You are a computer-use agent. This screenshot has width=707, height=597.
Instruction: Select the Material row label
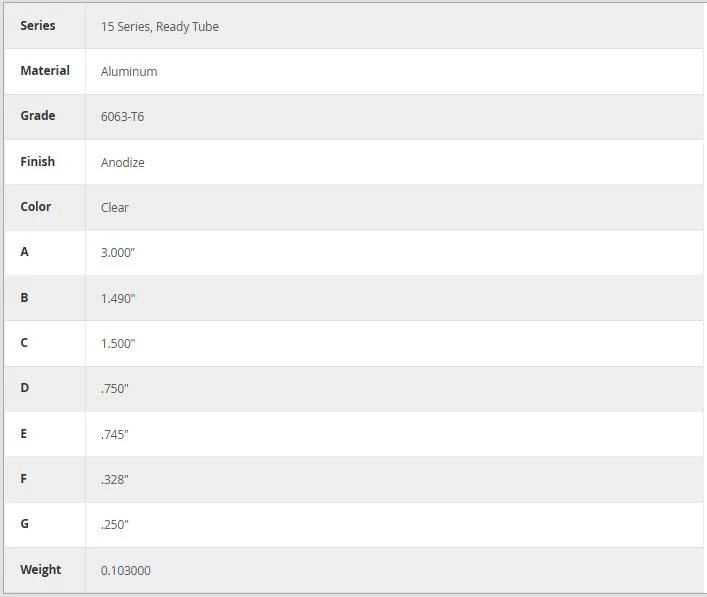[x=45, y=71]
